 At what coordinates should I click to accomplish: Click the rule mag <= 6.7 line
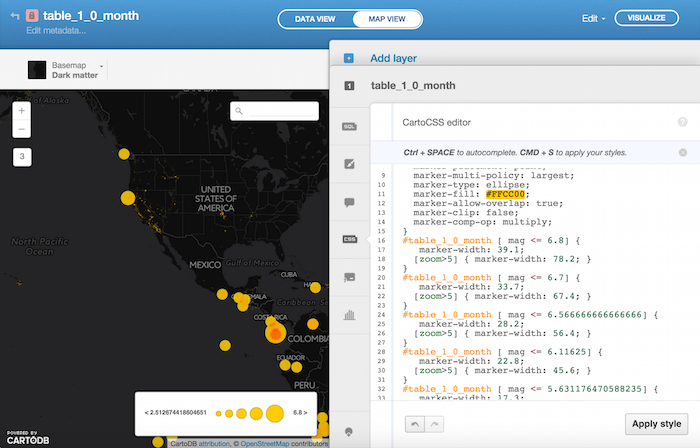coord(491,278)
